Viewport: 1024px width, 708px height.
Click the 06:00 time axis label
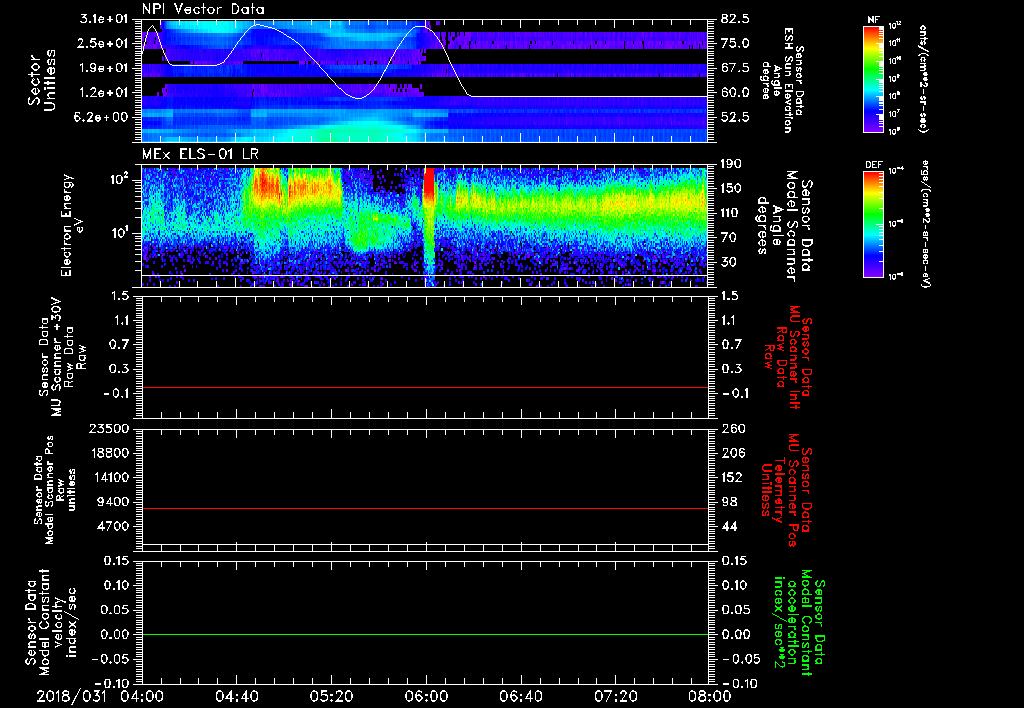click(x=426, y=696)
